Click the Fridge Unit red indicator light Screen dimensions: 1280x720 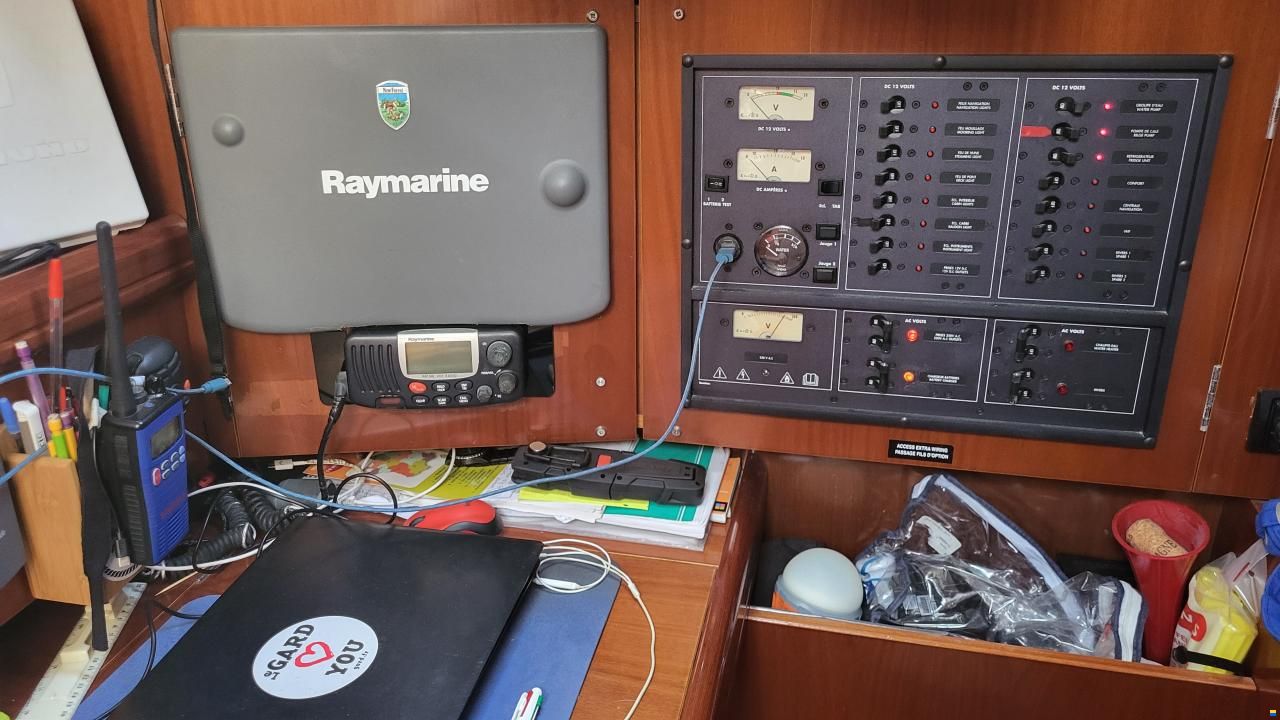point(1099,157)
